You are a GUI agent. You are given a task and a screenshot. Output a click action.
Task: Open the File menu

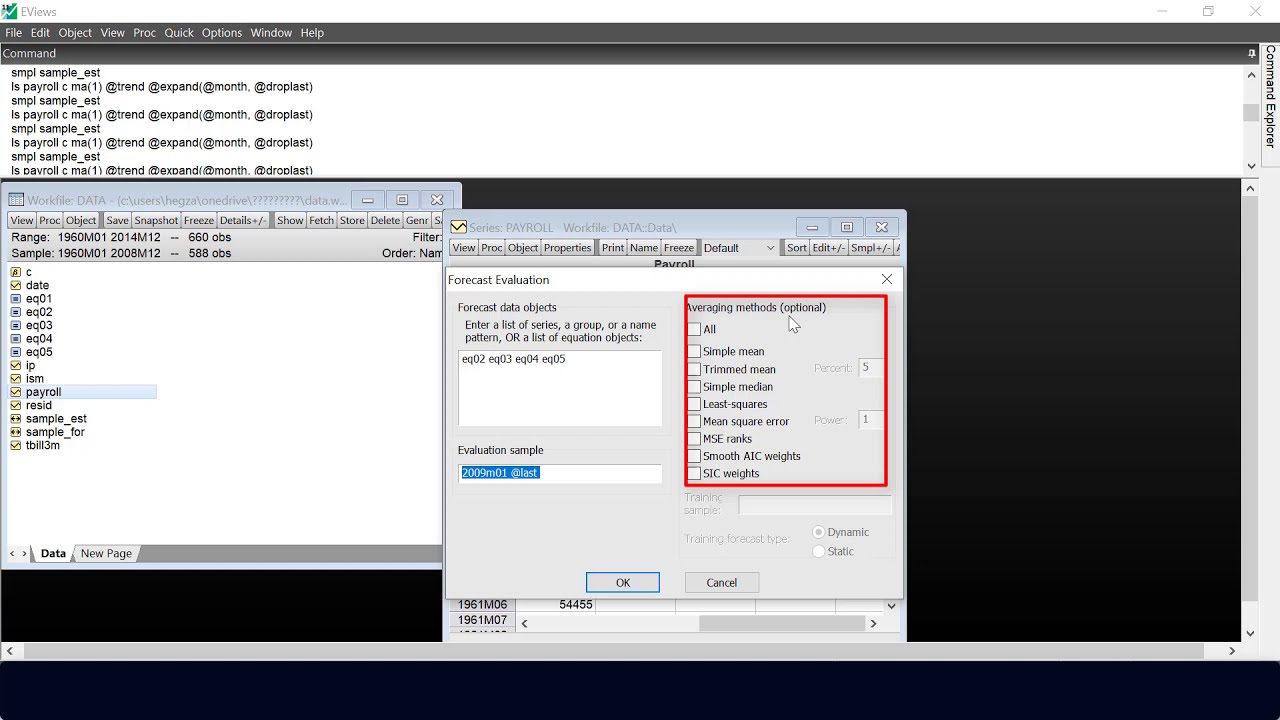13,33
